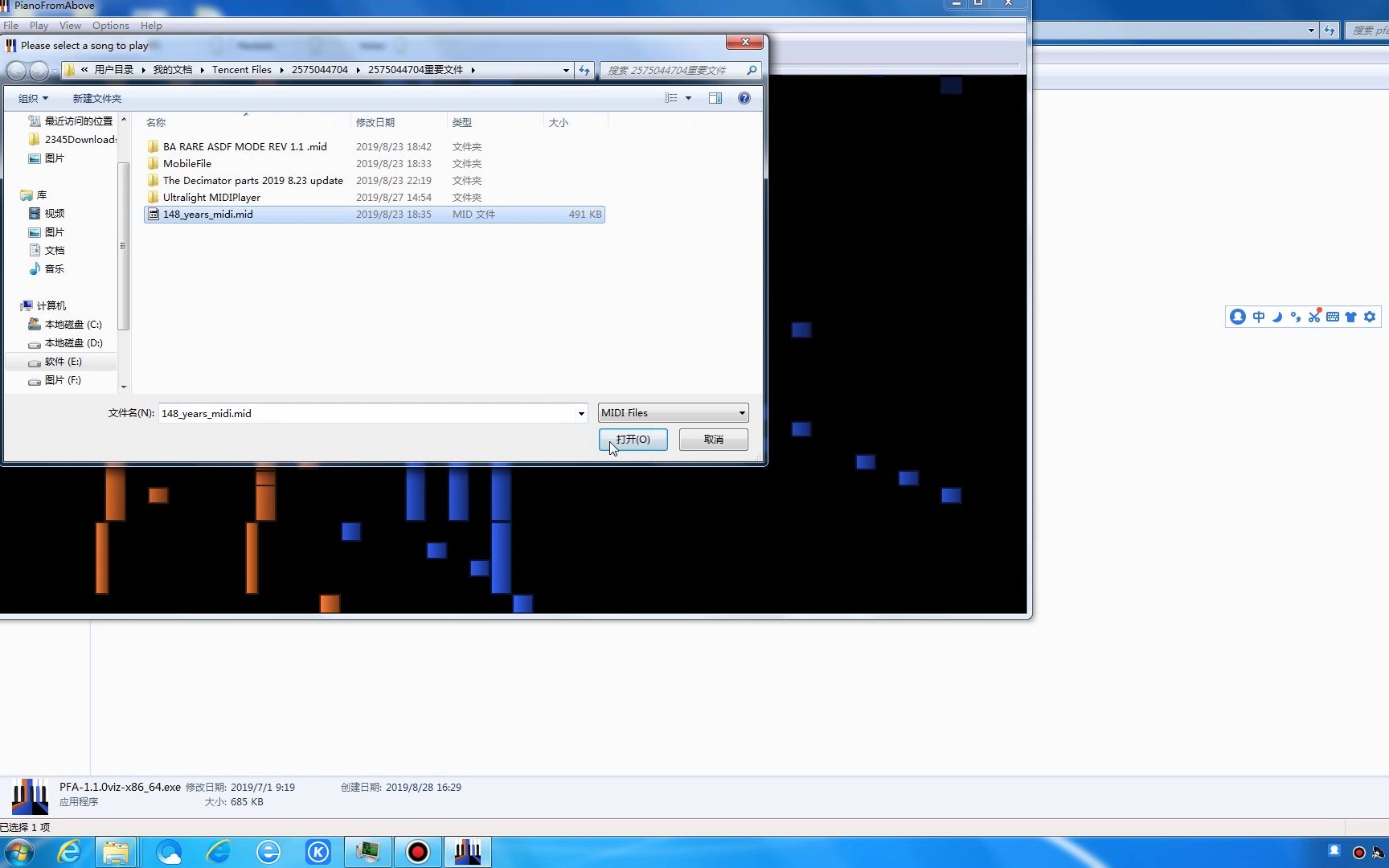Switch to PianoFromAbove in the taskbar

point(468,852)
